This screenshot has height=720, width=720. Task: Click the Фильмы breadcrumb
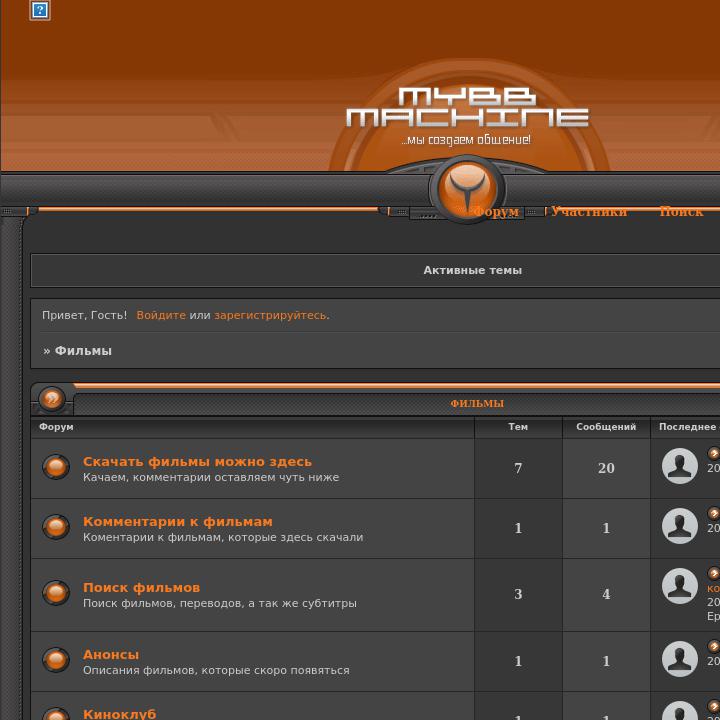click(x=83, y=351)
